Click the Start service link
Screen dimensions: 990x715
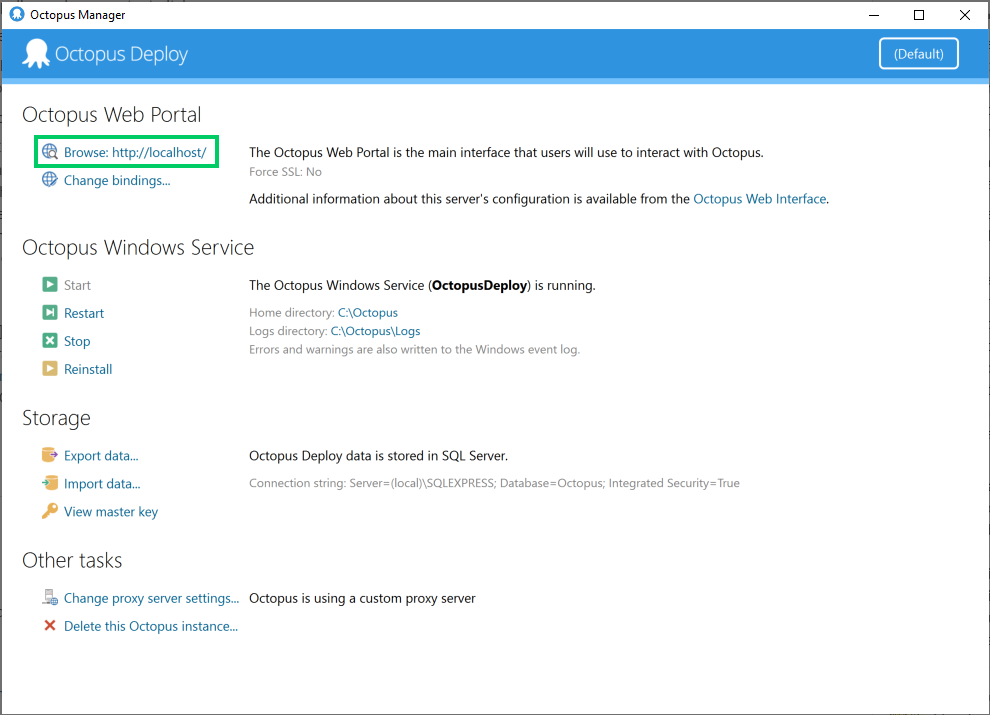pos(77,285)
